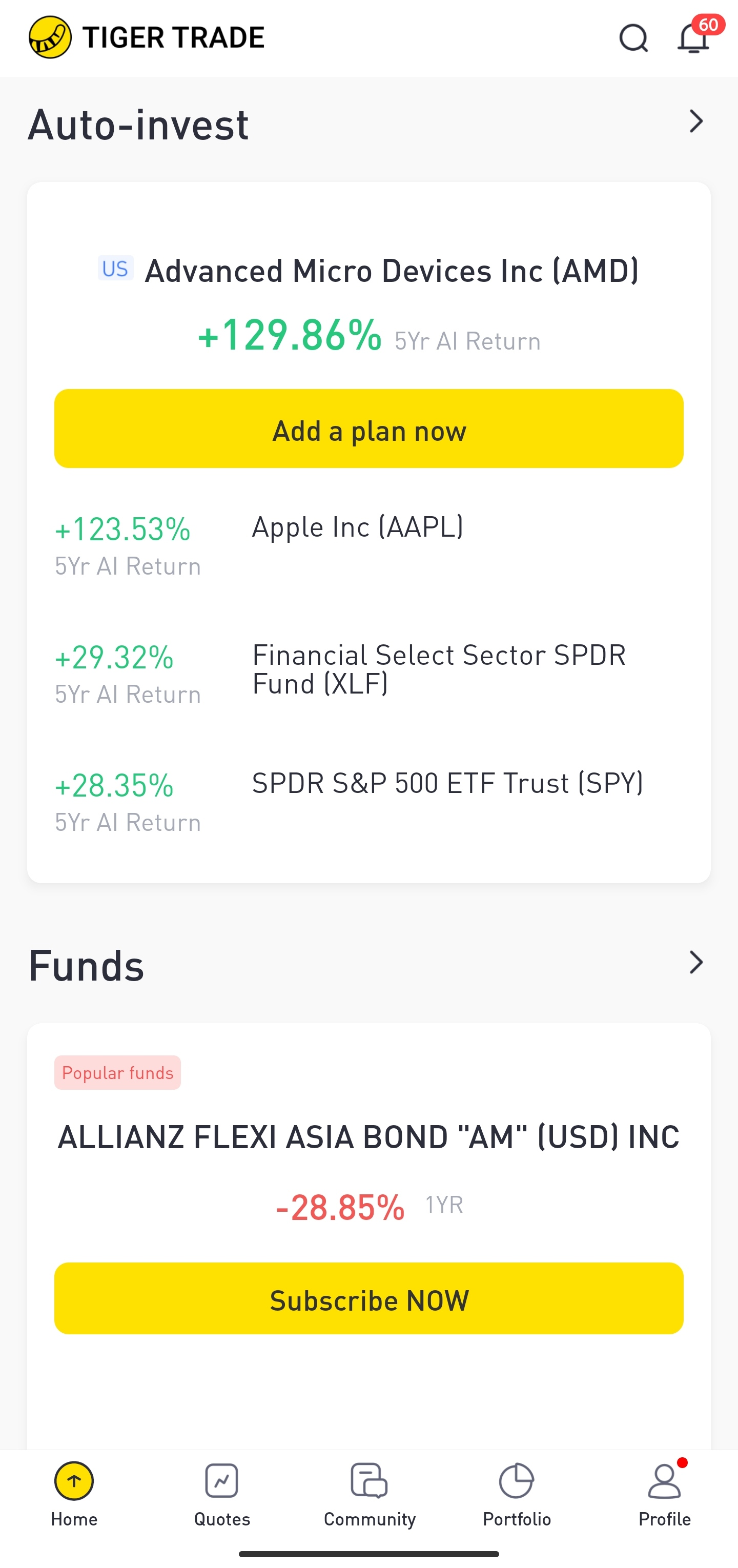Screen dimensions: 738x1568
Task: Open the Quotes chart icon
Action: coord(221,1480)
